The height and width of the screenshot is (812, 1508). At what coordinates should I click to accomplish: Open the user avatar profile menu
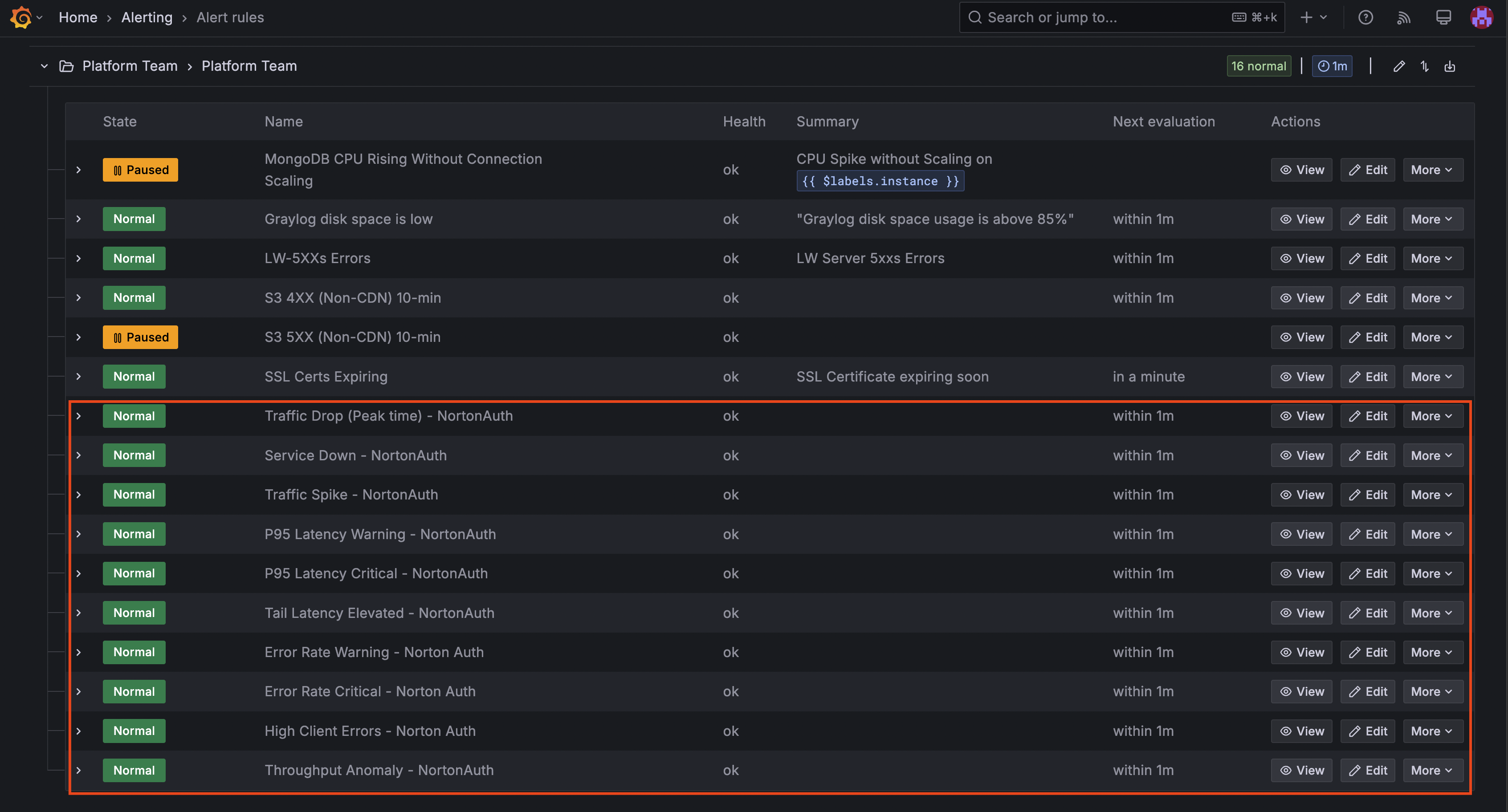[x=1482, y=17]
